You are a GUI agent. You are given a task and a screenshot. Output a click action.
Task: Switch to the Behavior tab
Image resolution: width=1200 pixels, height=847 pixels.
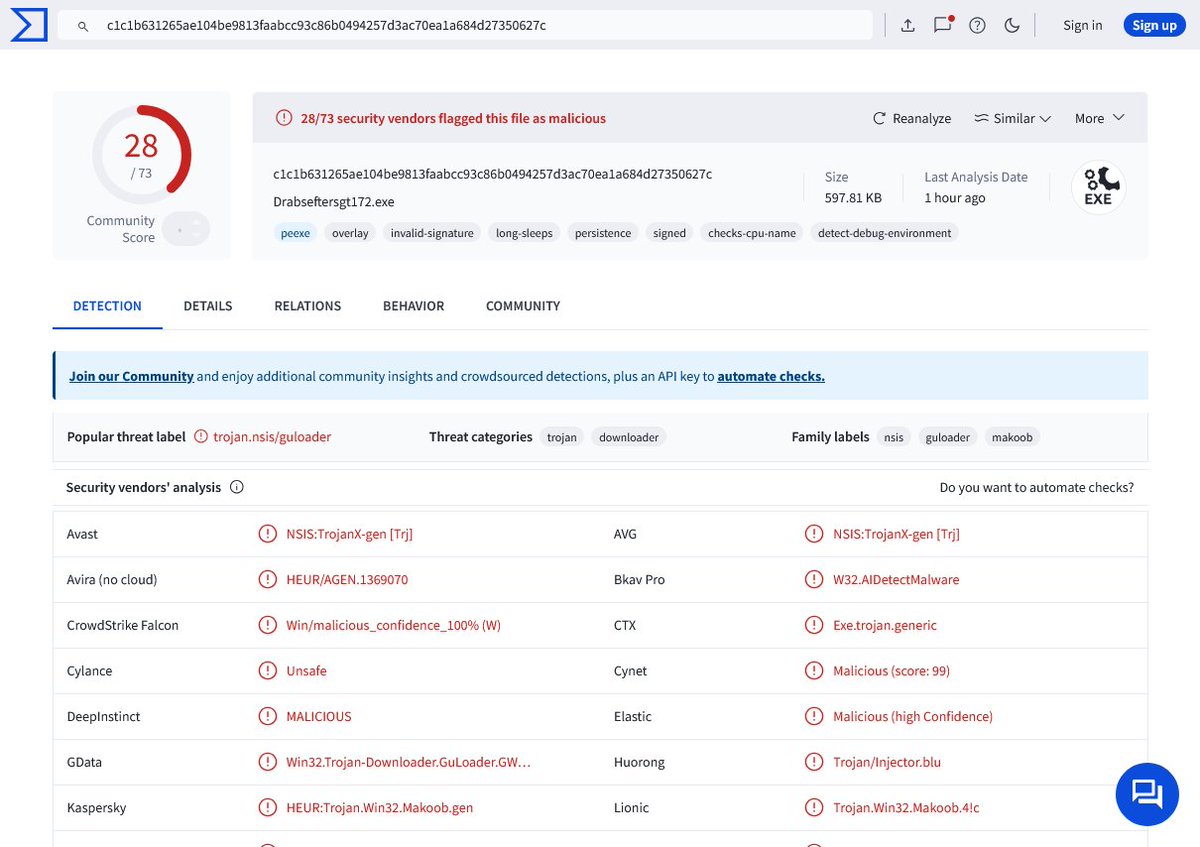[x=413, y=305]
